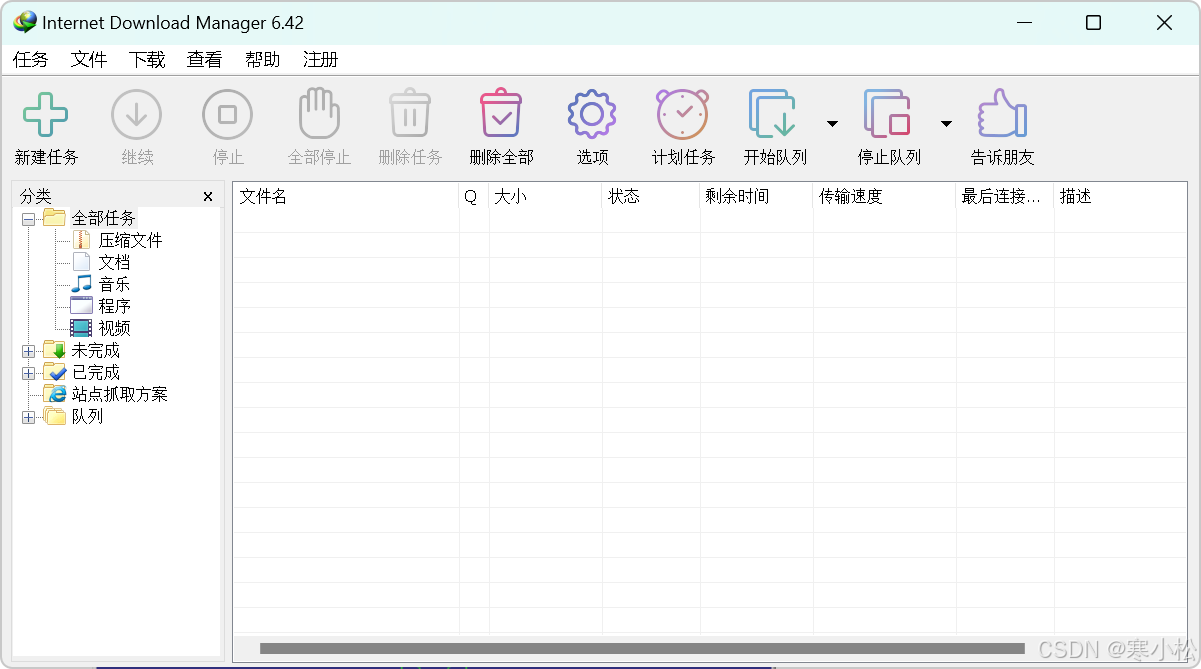The height and width of the screenshot is (669, 1201).
Task: Close the 分类 panel with its X
Action: coord(208,196)
